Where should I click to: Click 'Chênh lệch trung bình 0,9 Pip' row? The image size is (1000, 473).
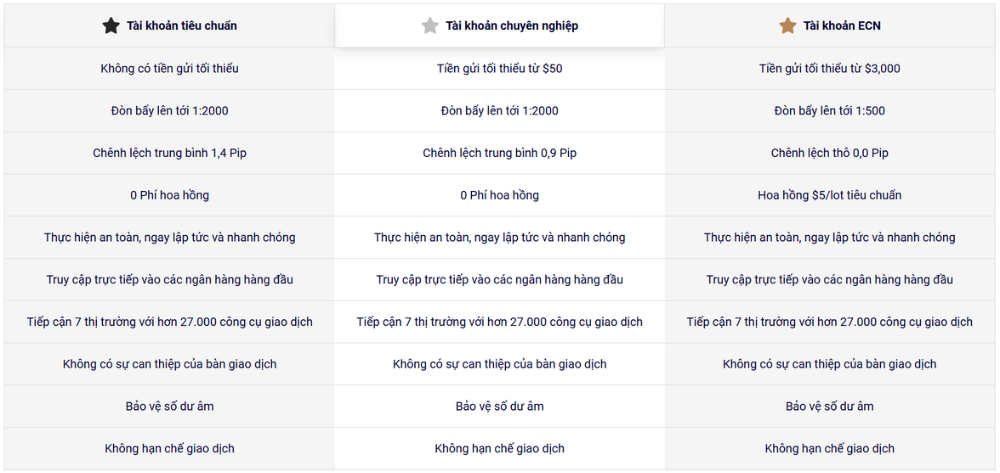(x=500, y=153)
